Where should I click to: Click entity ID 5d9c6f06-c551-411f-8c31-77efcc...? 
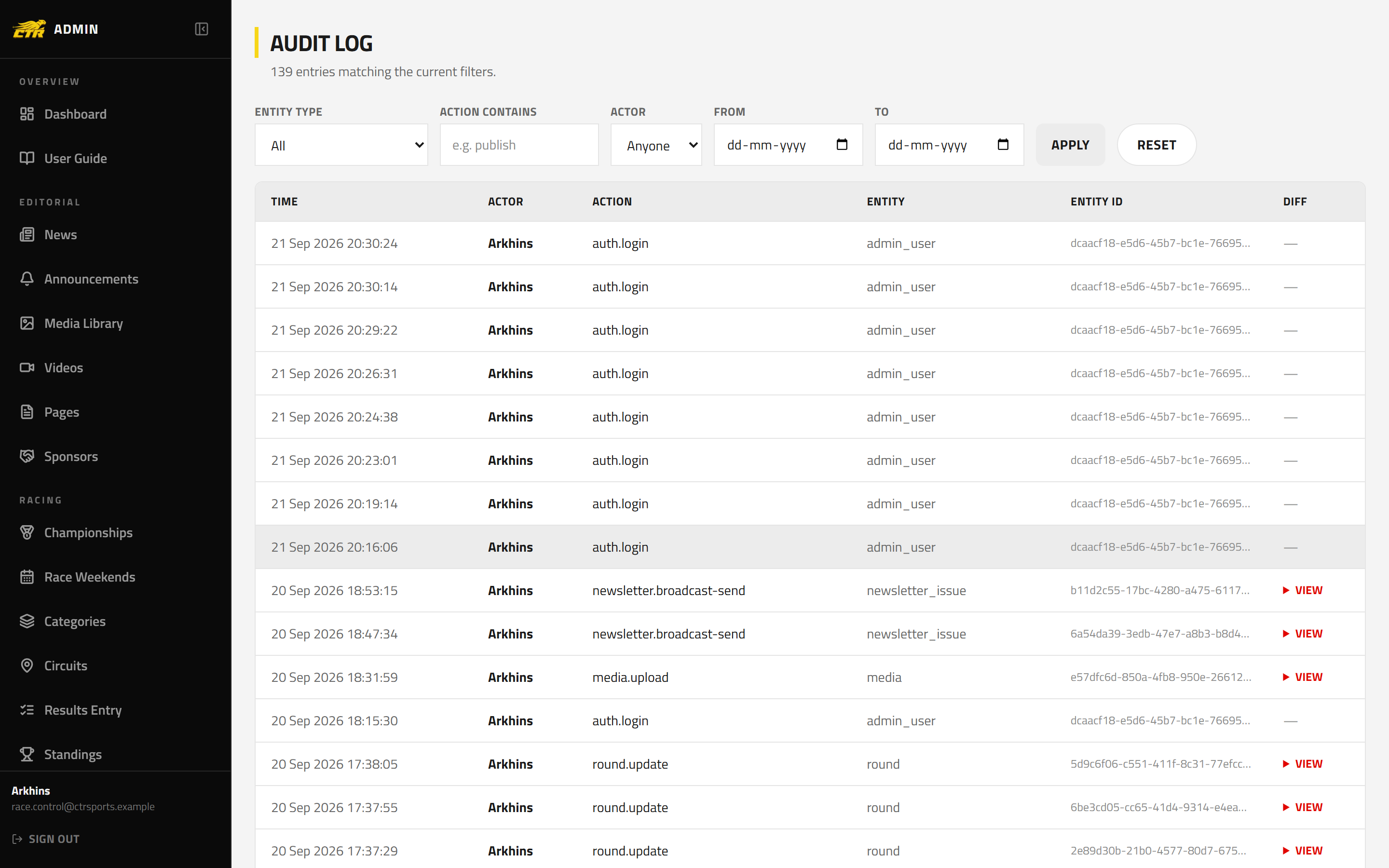(1160, 764)
